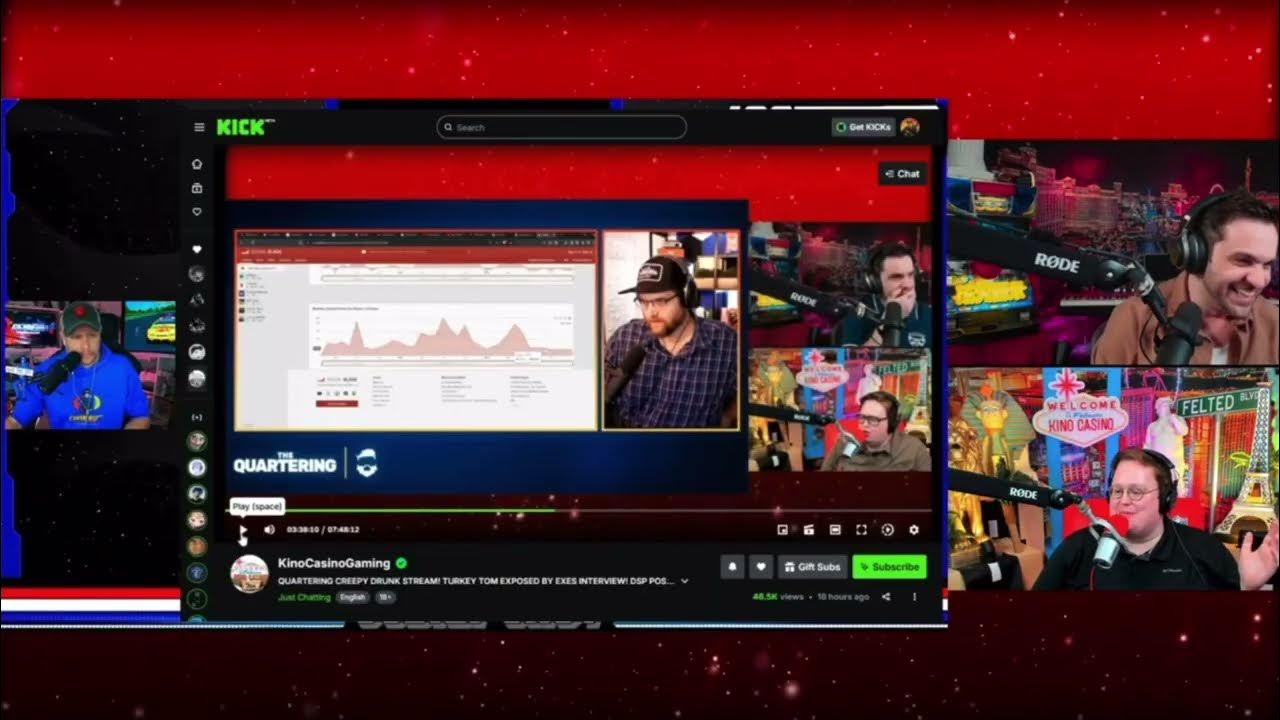Show the Chat panel
Image resolution: width=1280 pixels, height=720 pixels.
[x=902, y=174]
